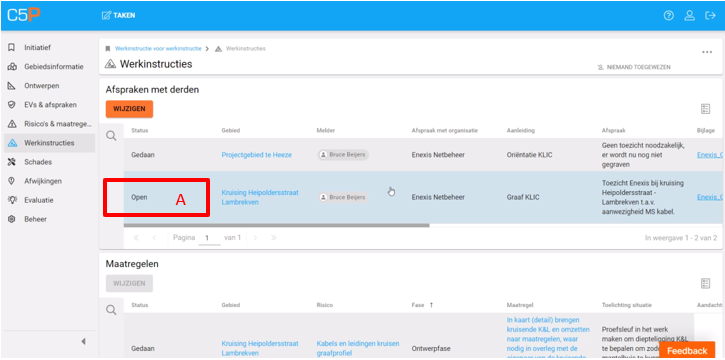Click the horizontal scrollbar of Afspraken table
This screenshot has height=360, width=725.
point(276,226)
